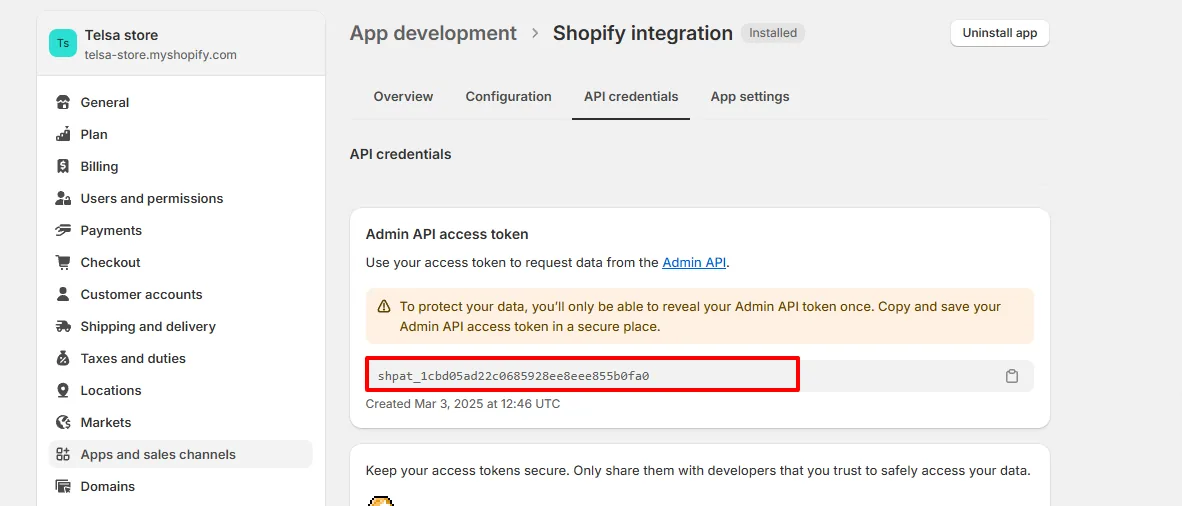The height and width of the screenshot is (506, 1182).
Task: Go back to App development breadcrumb
Action: (433, 33)
